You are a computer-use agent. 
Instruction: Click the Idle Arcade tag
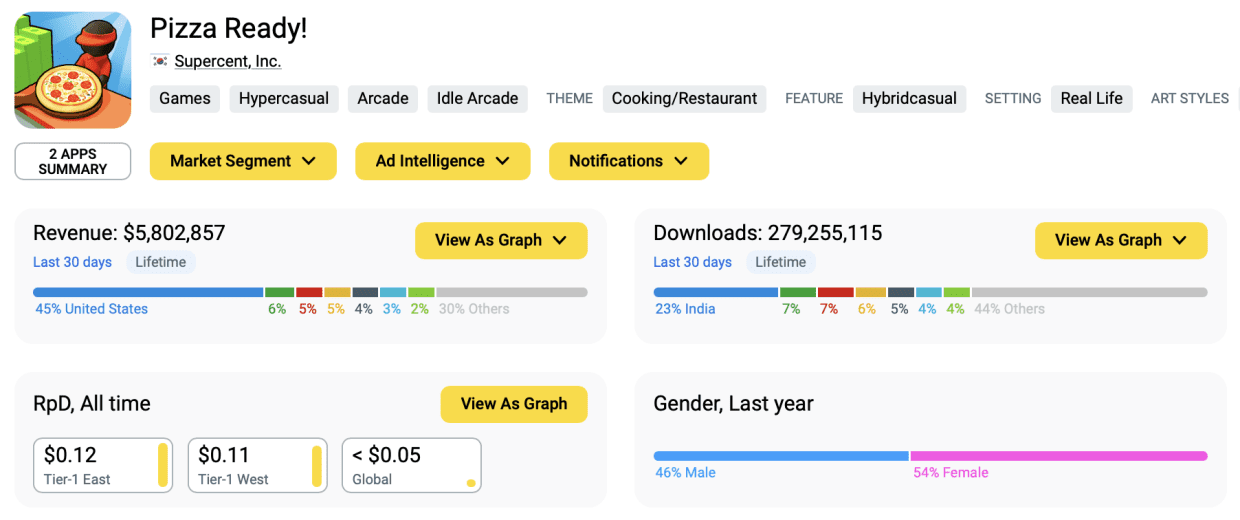tap(477, 98)
